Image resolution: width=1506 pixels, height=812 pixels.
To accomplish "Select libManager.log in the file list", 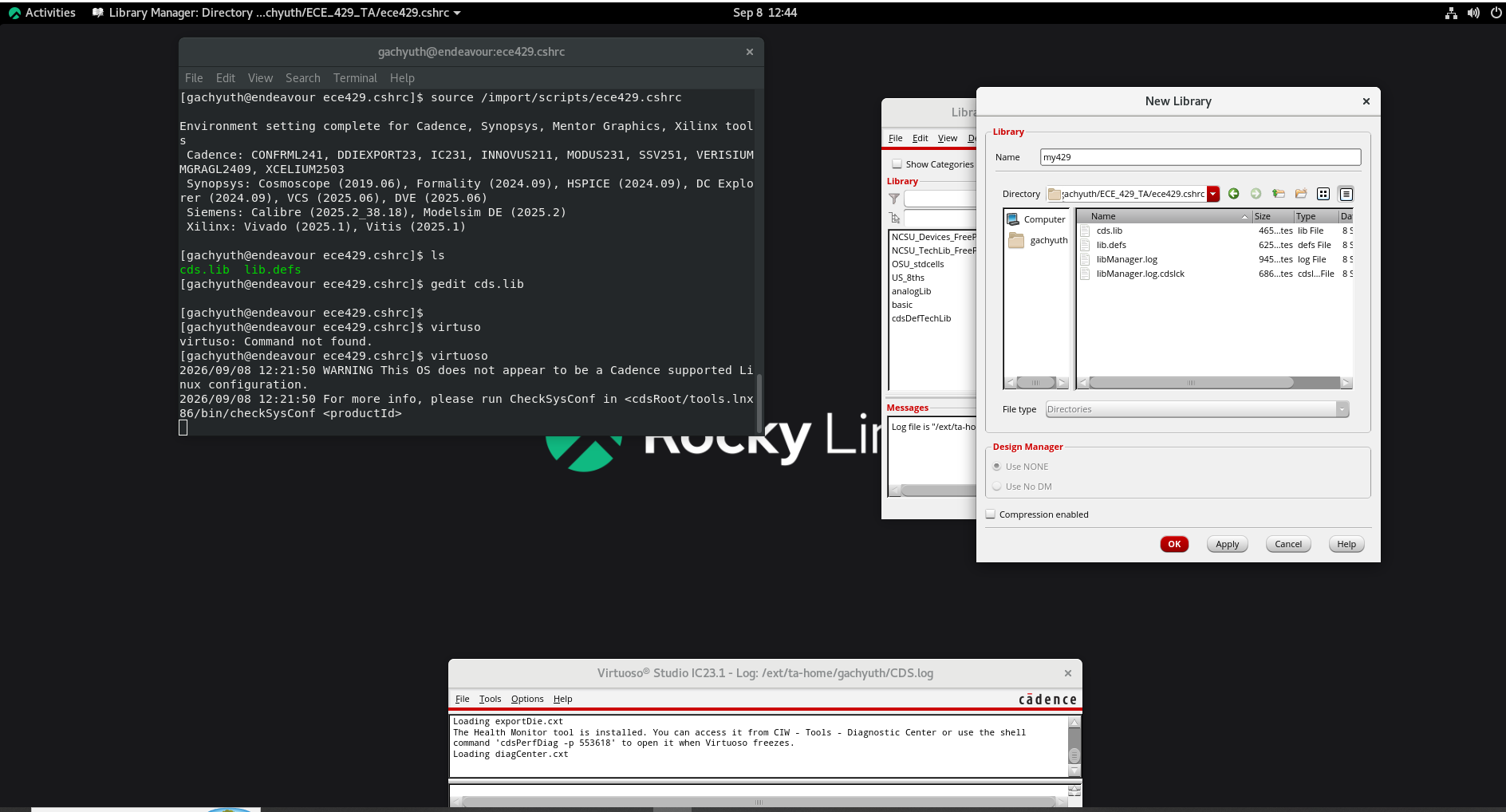I will [1126, 259].
